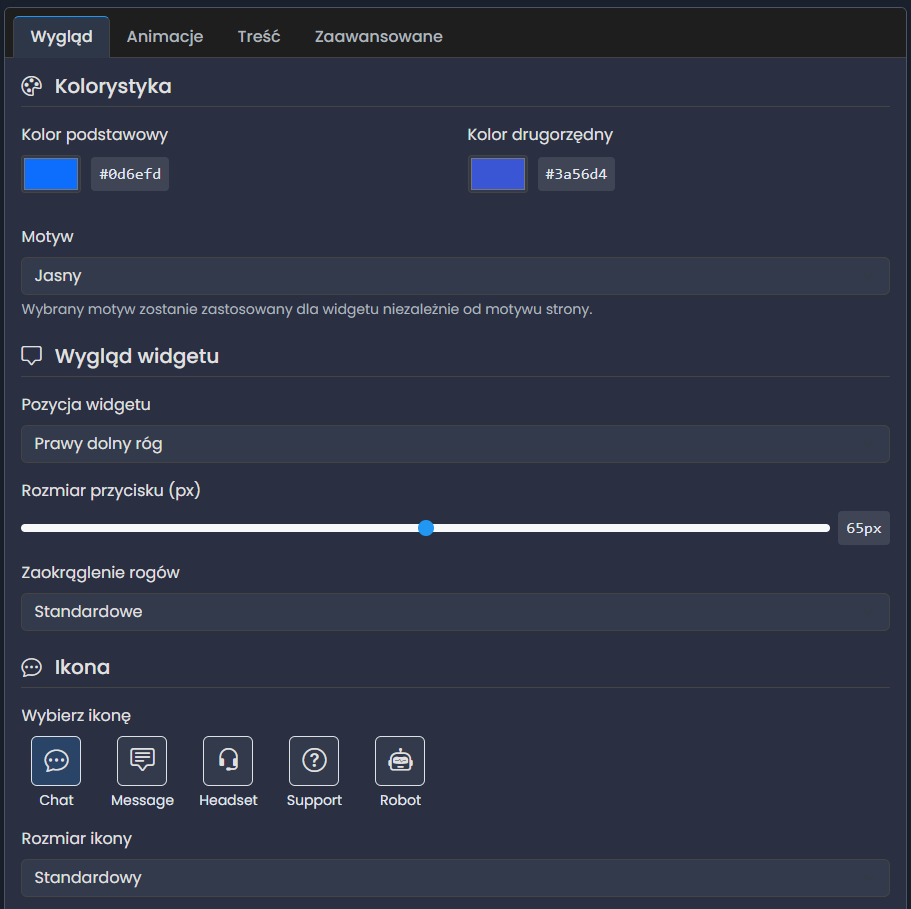Select the Support question mark icon
Screen dimensions: 911x909
pos(314,761)
